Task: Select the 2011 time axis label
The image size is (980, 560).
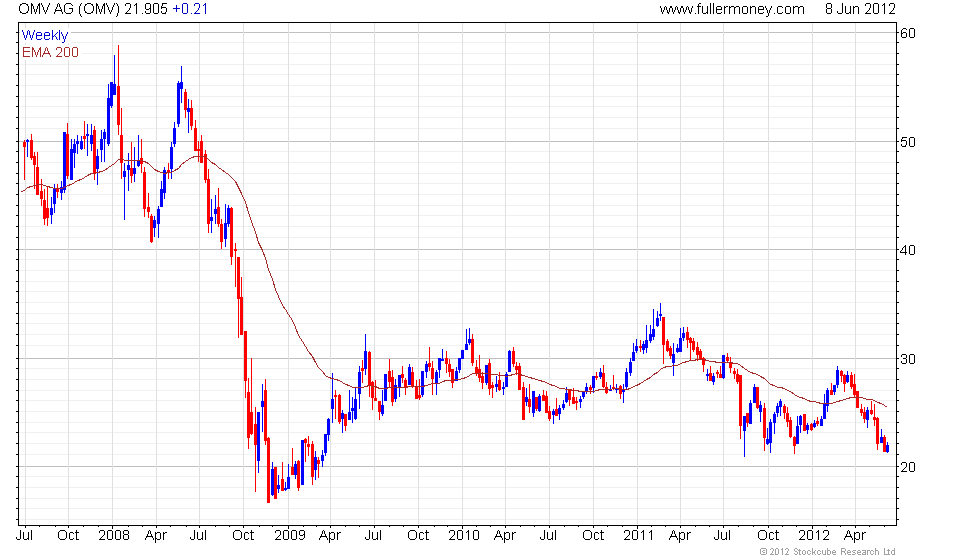Action: 639,536
